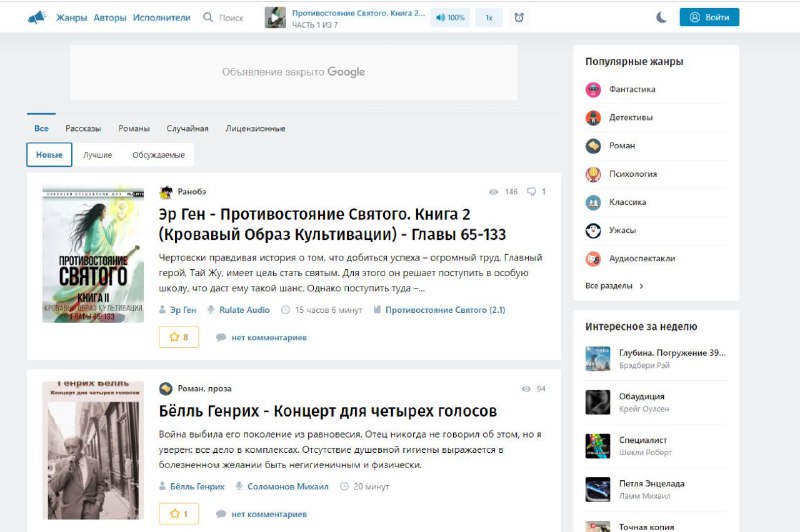Click the site megaphone logo
Image resolution: width=800 pixels, height=532 pixels.
pos(36,17)
